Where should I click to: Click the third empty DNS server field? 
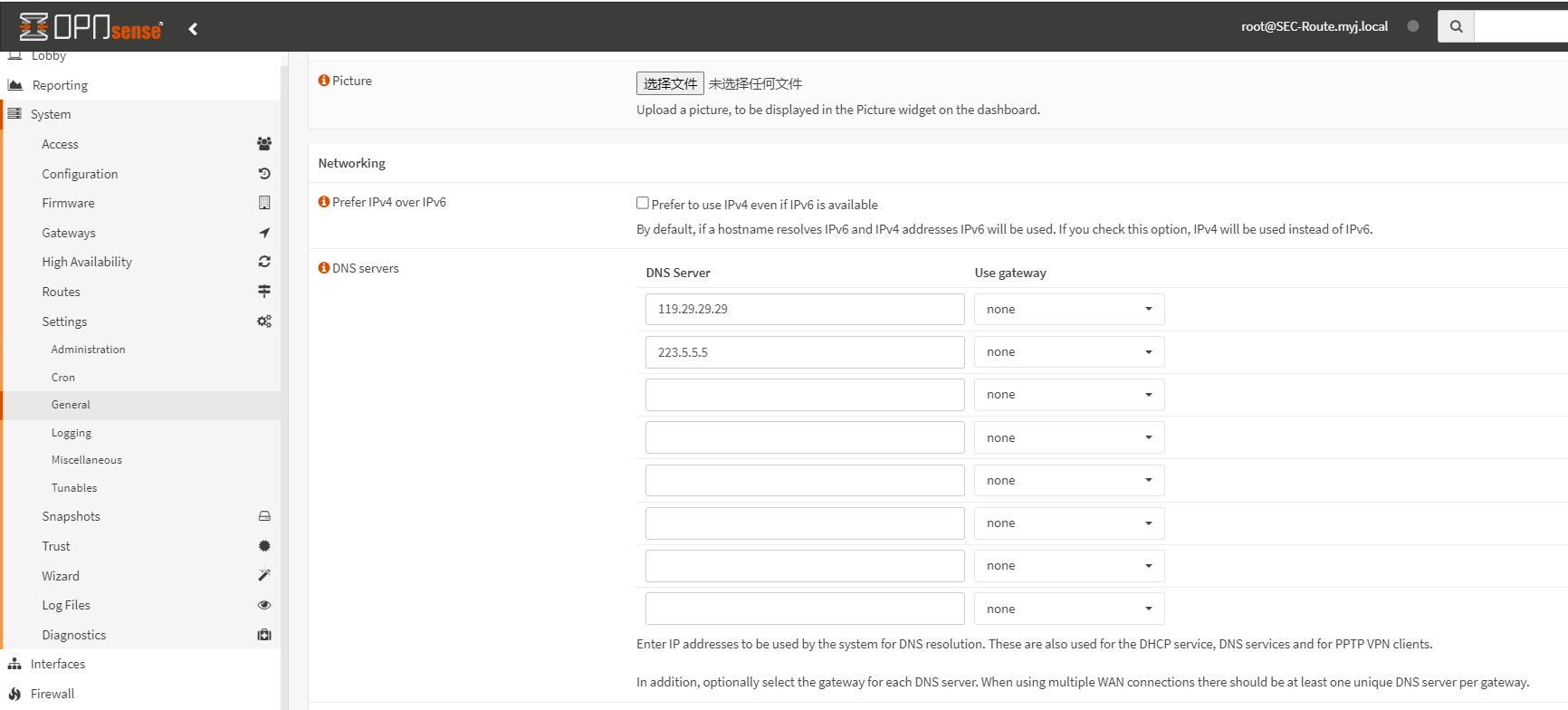click(x=805, y=394)
